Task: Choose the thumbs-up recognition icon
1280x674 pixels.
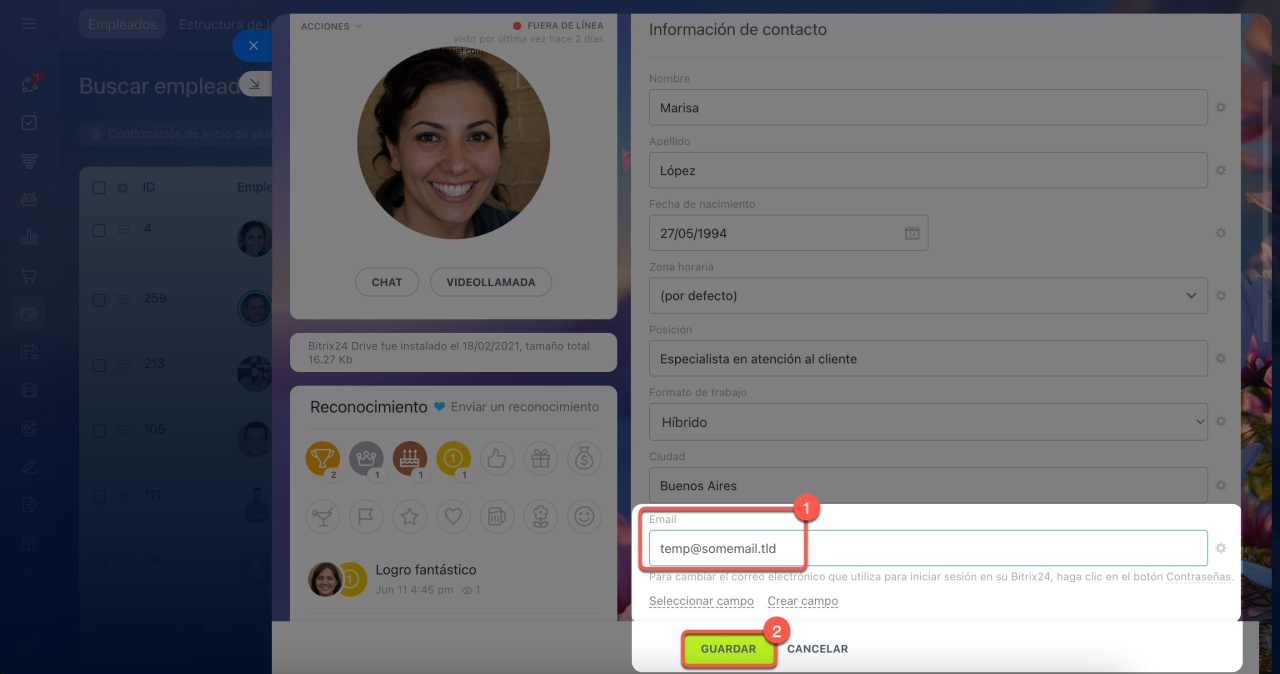Action: pos(497,458)
